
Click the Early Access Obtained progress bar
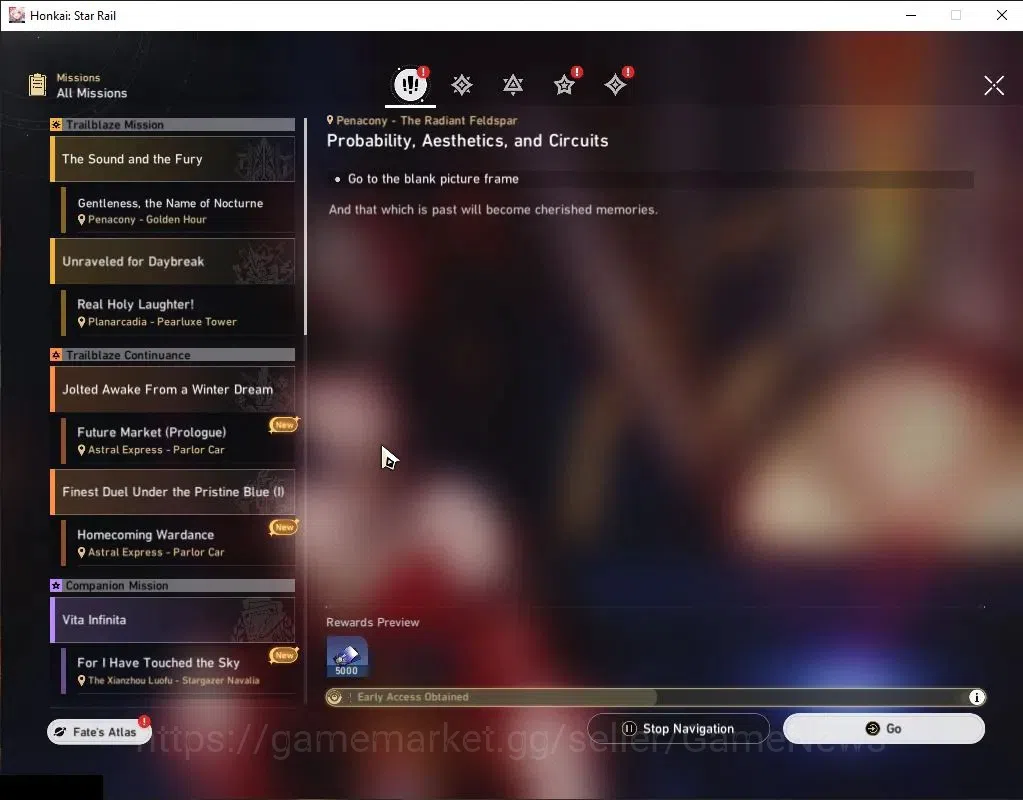[656, 697]
